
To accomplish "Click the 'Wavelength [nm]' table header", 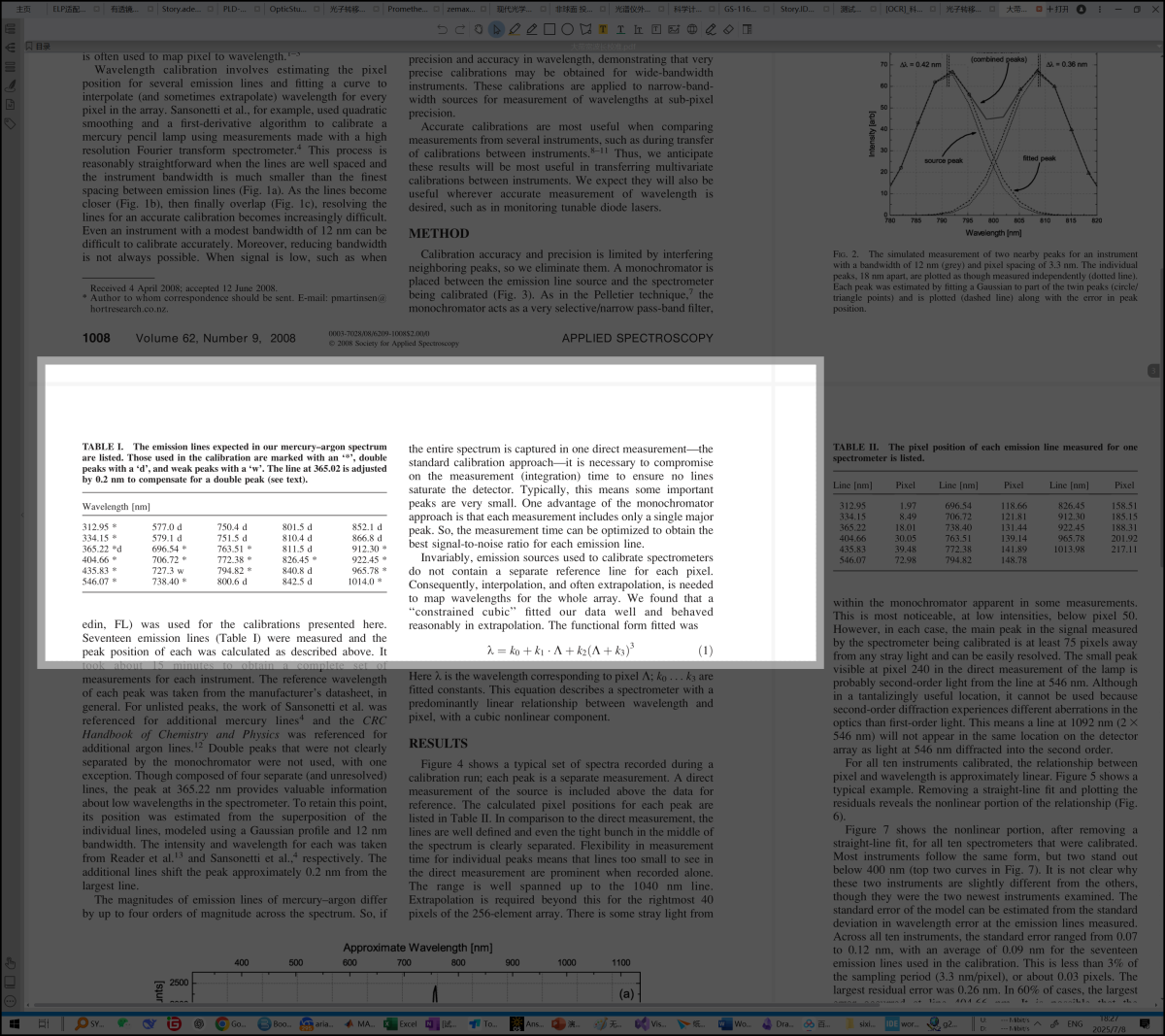I will 116,507.
